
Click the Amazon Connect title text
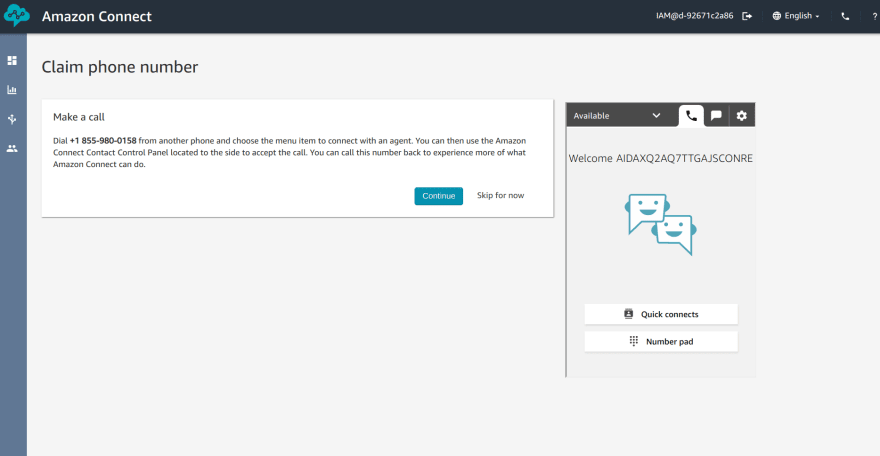(97, 16)
